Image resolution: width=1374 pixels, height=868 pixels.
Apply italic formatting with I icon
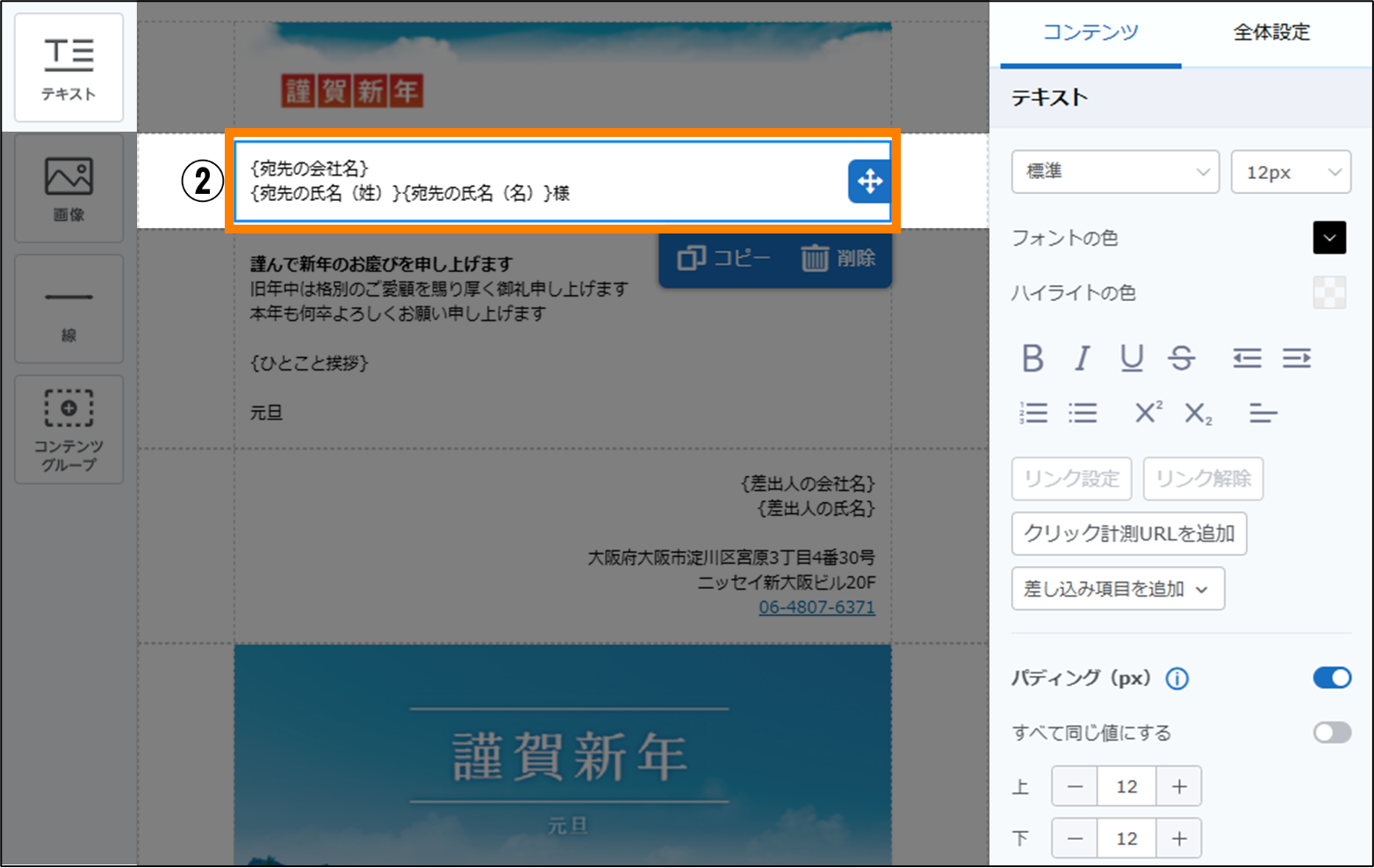[x=1082, y=358]
